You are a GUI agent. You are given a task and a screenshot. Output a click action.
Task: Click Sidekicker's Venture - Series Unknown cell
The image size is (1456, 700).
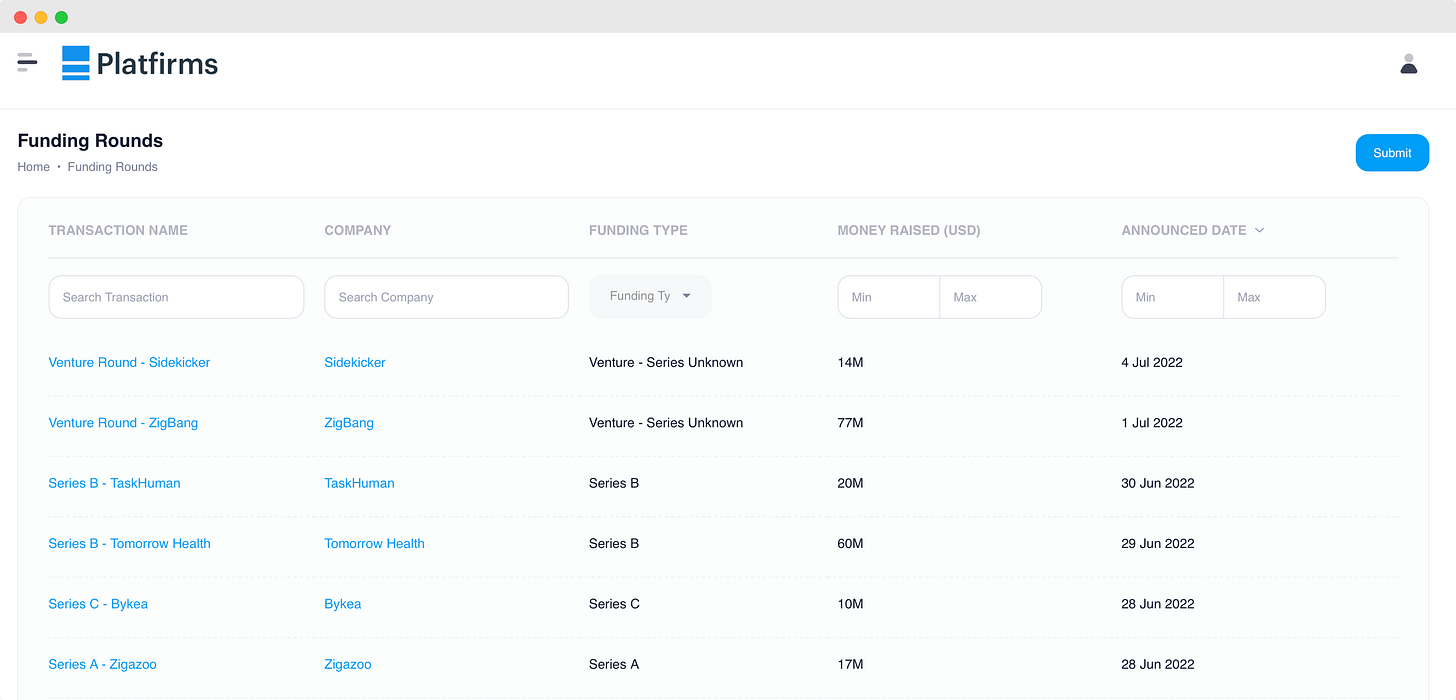(666, 362)
